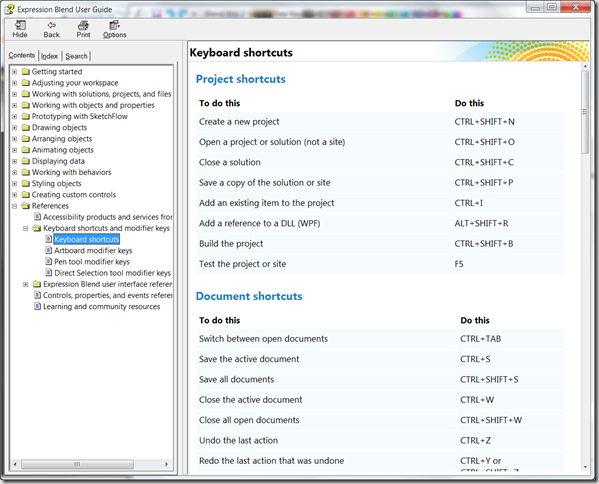Click the 'Close a solution' row
Screen dimensions: 599x484
pyautogui.click(x=380, y=162)
